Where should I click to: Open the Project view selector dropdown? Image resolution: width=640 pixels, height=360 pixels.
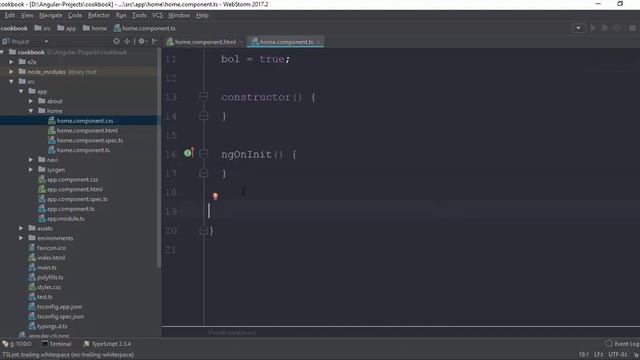[x=46, y=42]
